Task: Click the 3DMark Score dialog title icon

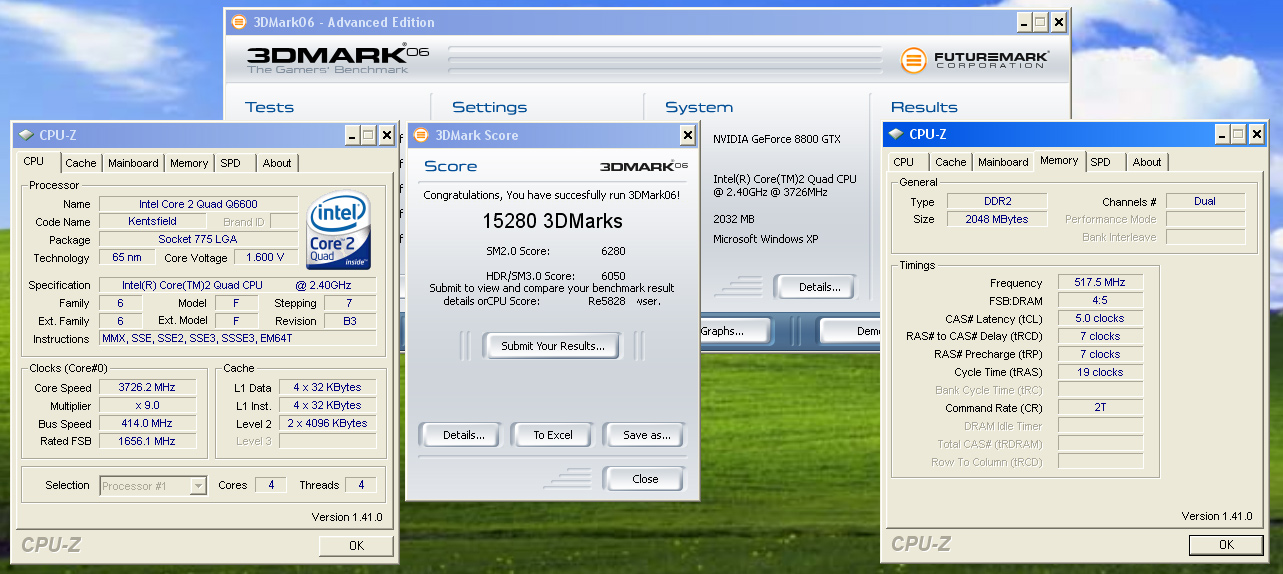Action: [419, 135]
